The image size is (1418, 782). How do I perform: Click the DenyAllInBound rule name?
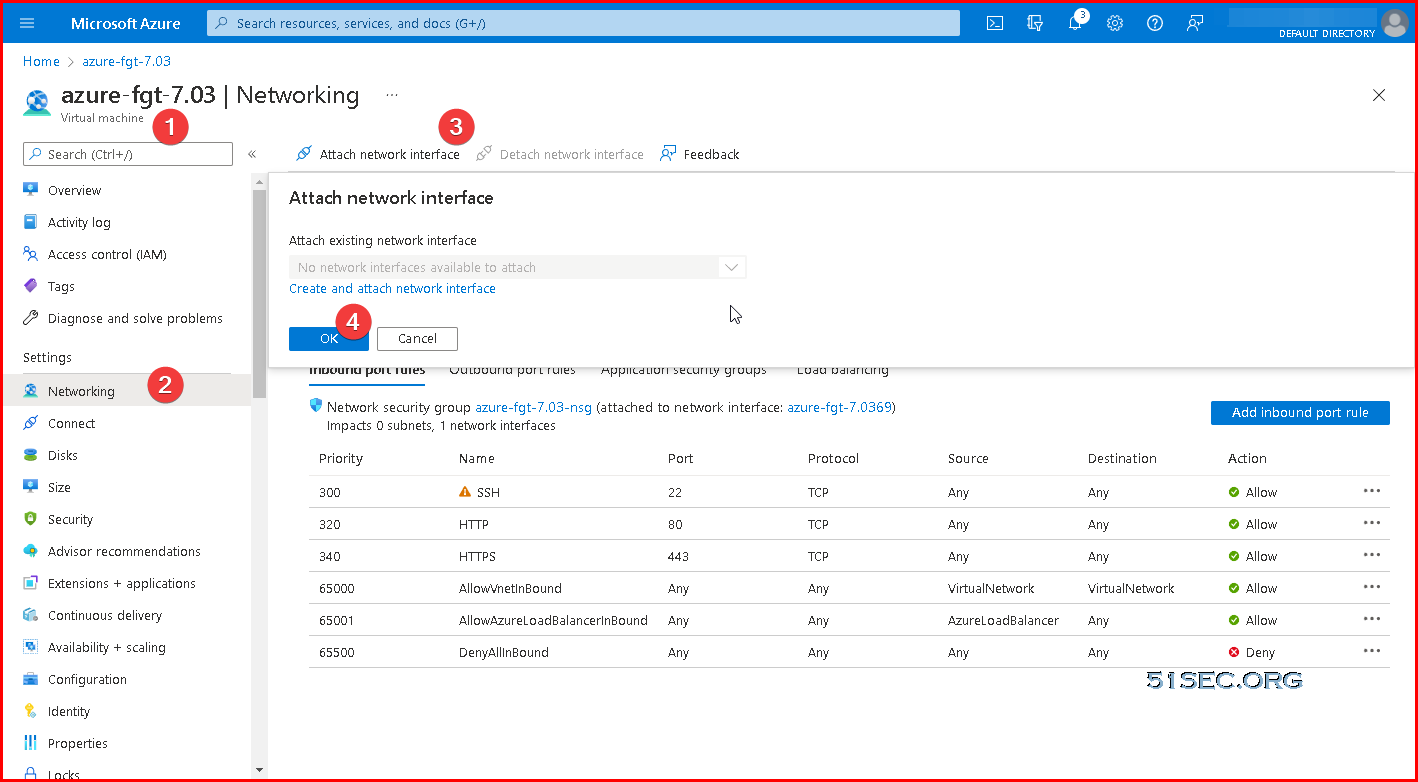(x=504, y=652)
